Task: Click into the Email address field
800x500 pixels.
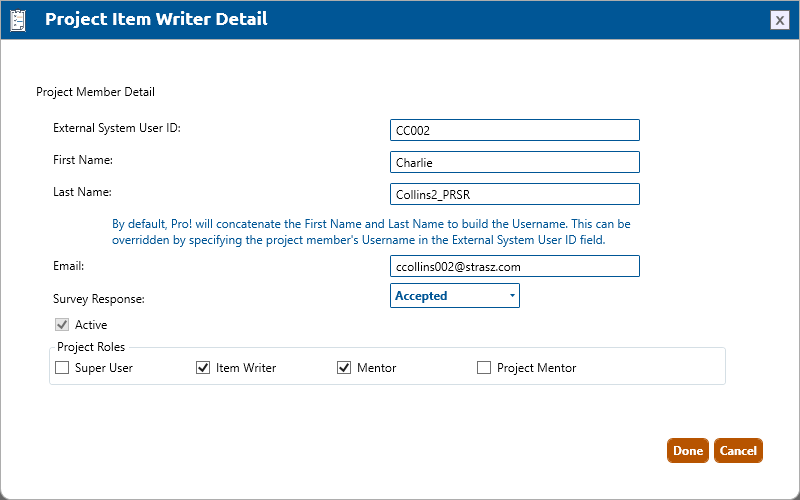Action: point(514,266)
